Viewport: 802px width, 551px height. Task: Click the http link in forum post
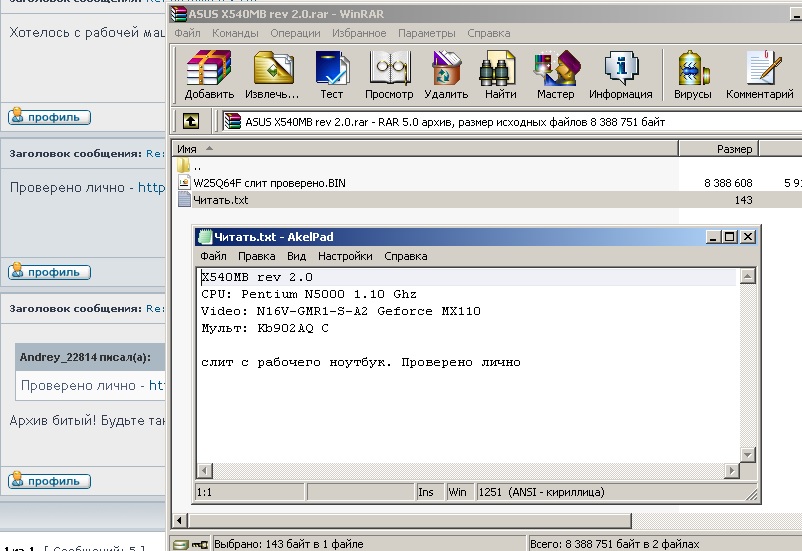[151, 188]
